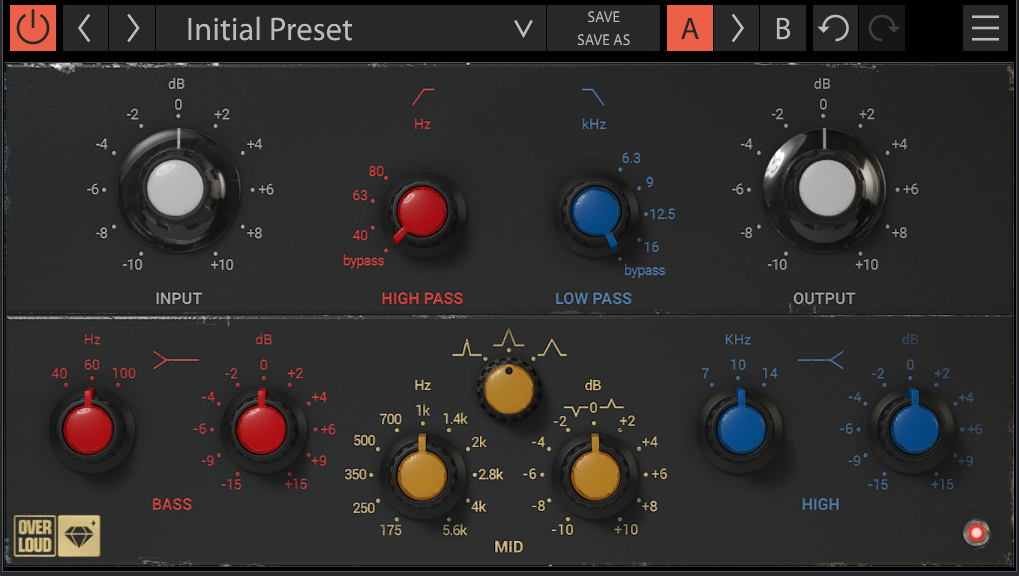Click the red HIGH PASS knob

click(x=421, y=211)
